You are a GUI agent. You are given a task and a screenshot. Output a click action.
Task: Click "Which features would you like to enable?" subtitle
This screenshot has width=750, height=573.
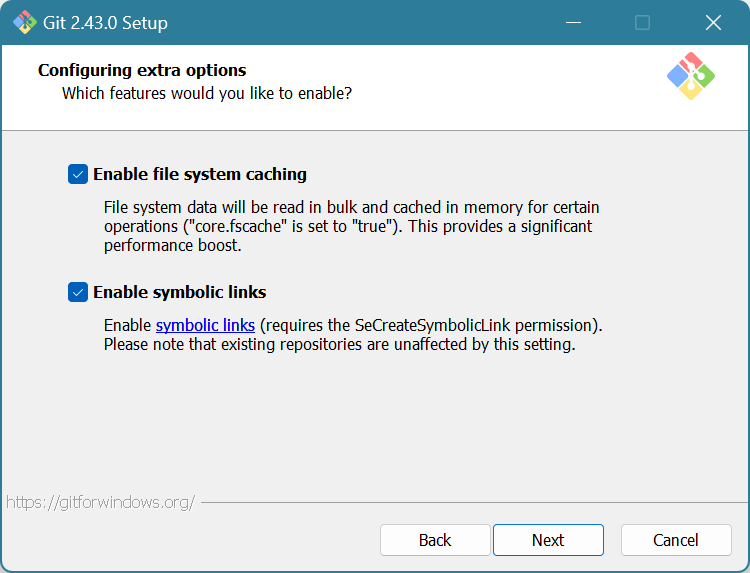(207, 93)
